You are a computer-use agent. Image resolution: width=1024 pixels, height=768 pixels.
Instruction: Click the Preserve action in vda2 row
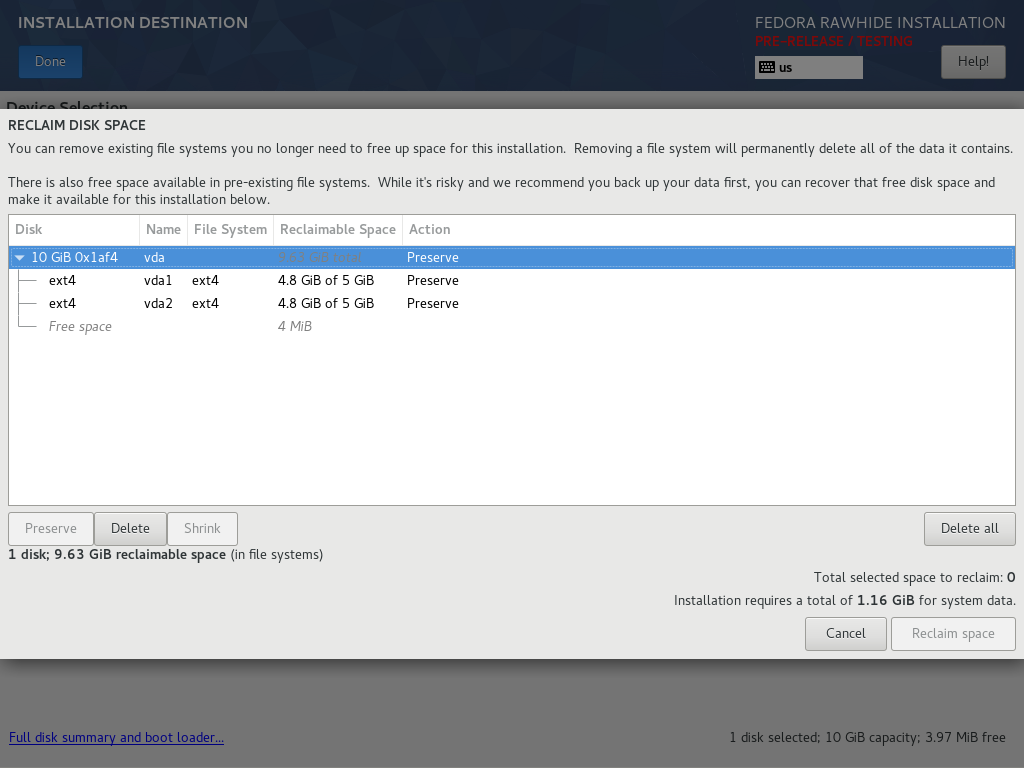tap(432, 304)
